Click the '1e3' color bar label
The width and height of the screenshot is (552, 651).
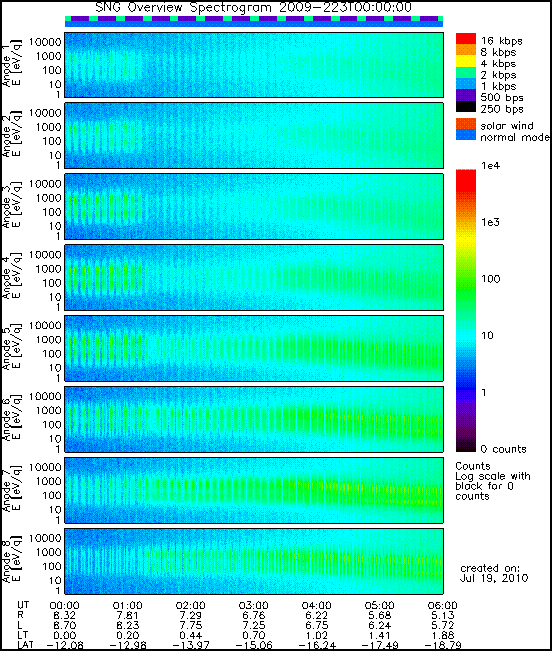(x=490, y=223)
